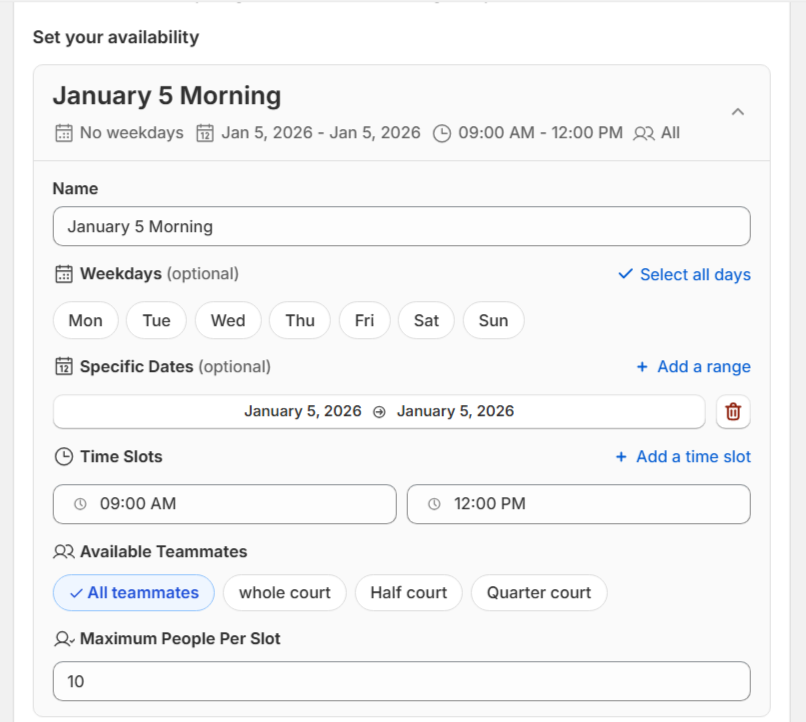This screenshot has width=806, height=722.
Task: Select the Half court teammate option
Action: tap(408, 593)
